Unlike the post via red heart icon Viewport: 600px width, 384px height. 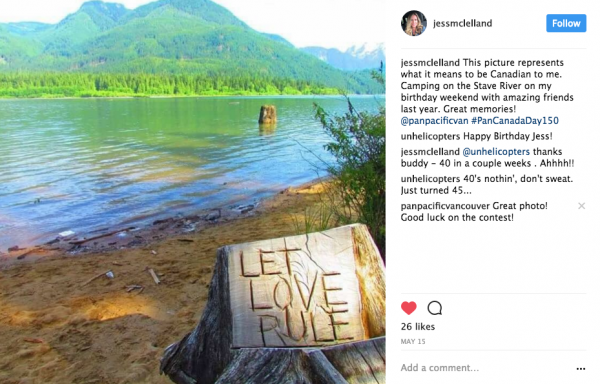(x=409, y=308)
